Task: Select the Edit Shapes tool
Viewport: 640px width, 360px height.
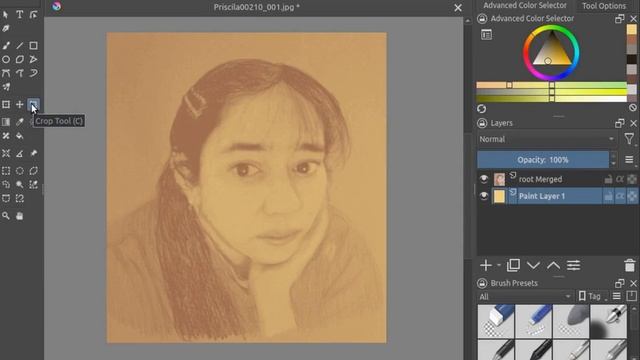Action: [33, 15]
